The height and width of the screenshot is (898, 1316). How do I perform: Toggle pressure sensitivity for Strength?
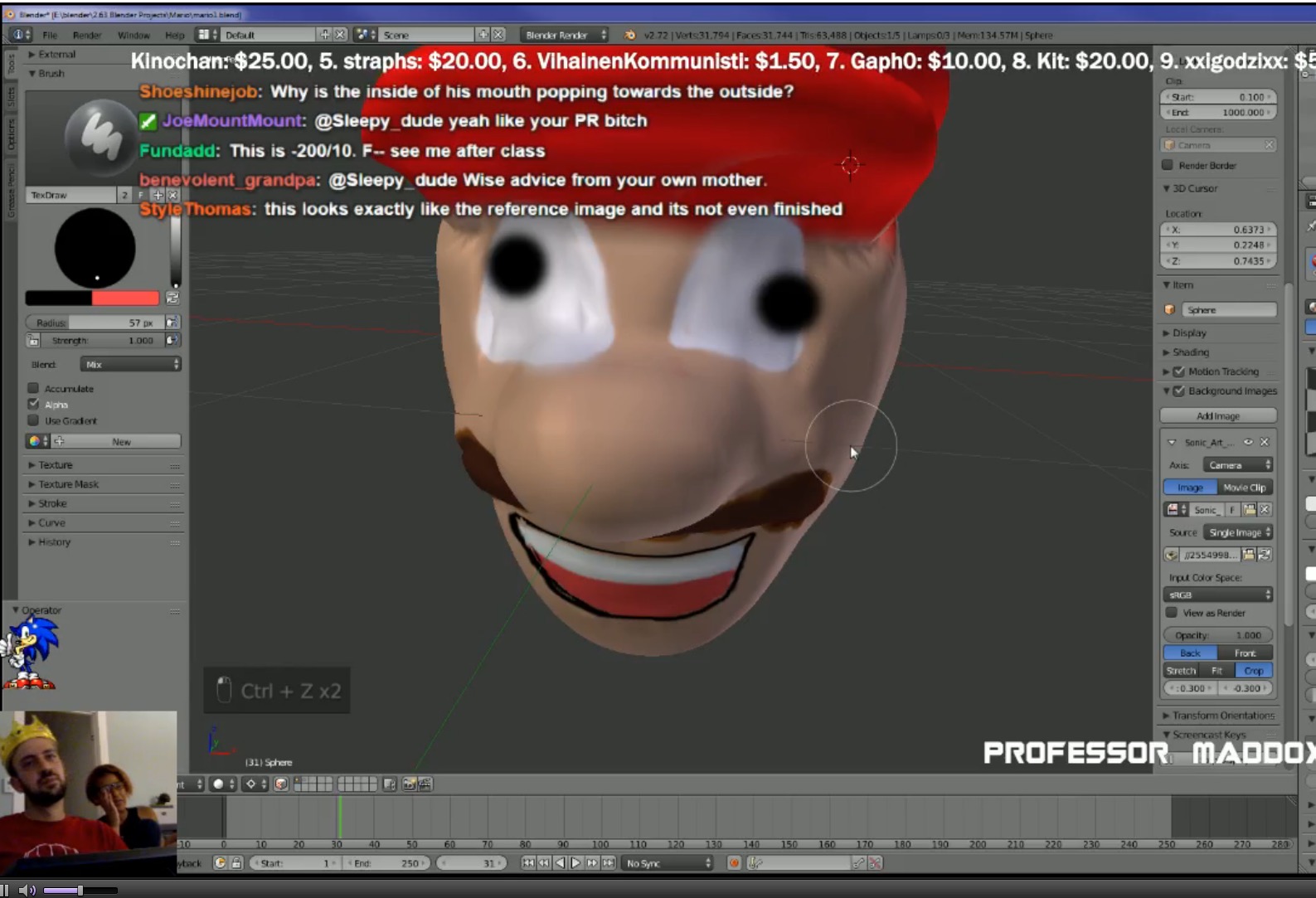tap(172, 340)
